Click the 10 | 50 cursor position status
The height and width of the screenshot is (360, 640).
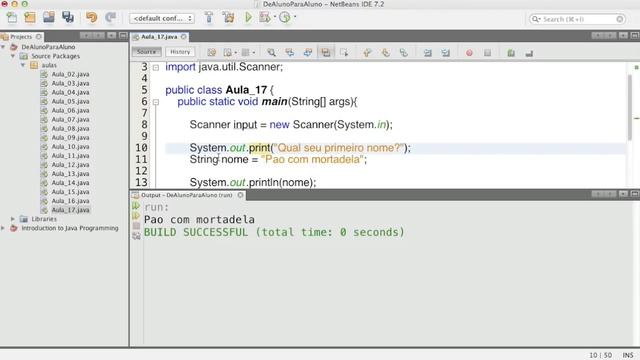600,355
